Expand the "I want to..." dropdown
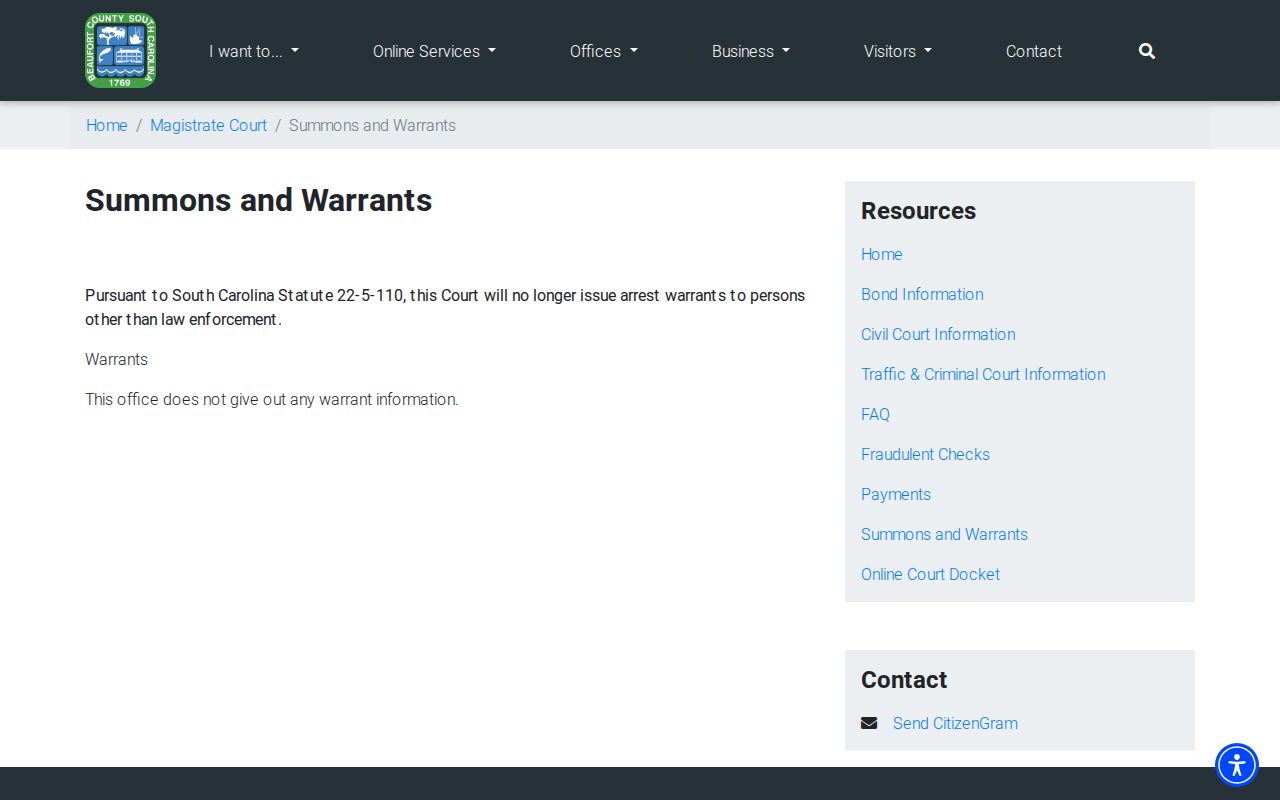This screenshot has width=1280, height=800. pos(254,51)
